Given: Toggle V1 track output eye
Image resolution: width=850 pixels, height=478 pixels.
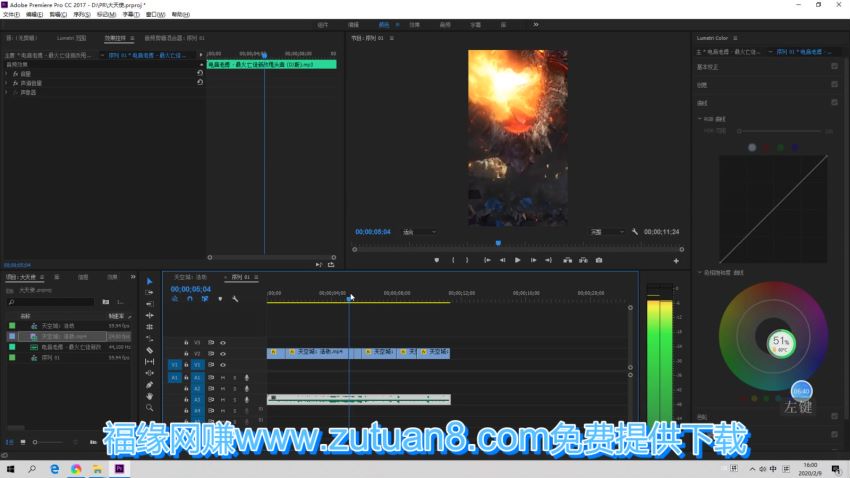Looking at the screenshot, I should pyautogui.click(x=223, y=365).
